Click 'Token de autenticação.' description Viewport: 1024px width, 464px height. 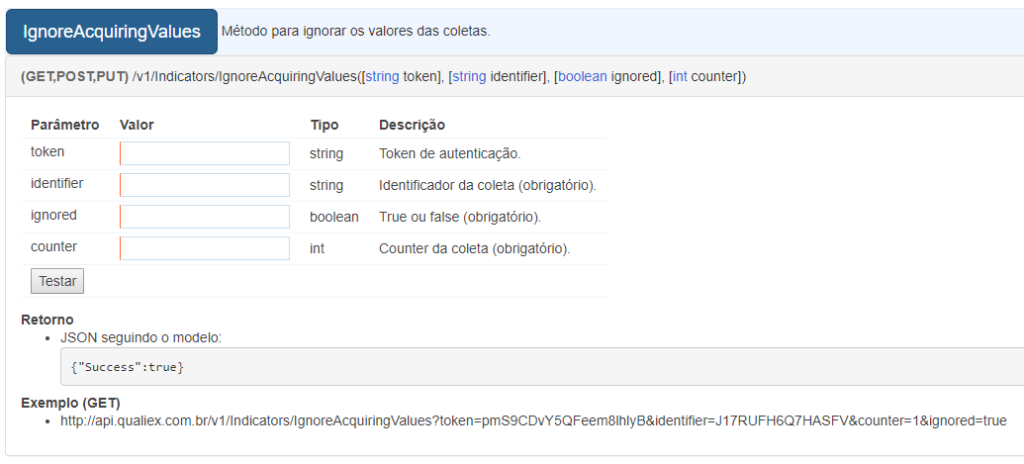[x=450, y=154]
